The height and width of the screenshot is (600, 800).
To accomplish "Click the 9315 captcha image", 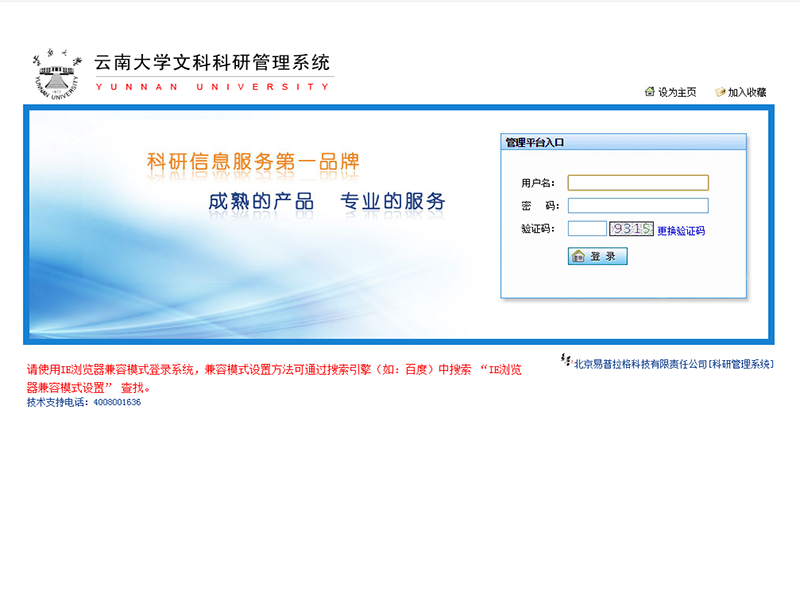I will point(632,229).
